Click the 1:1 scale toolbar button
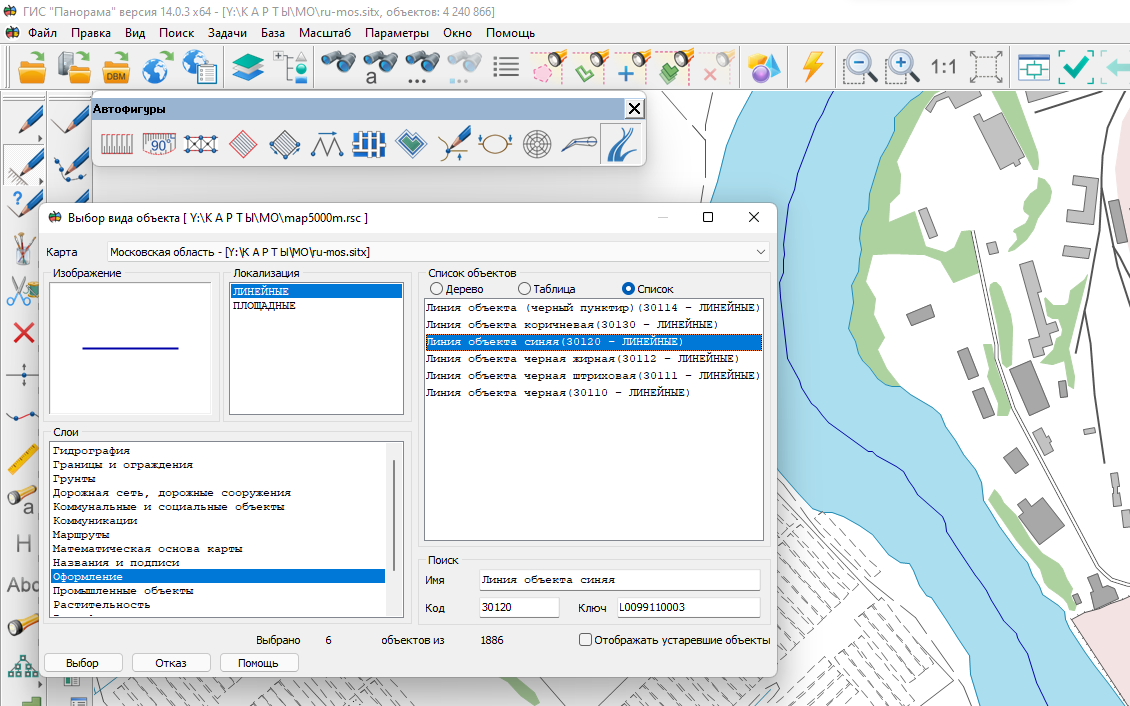Screen dimensions: 1130x706 943,68
